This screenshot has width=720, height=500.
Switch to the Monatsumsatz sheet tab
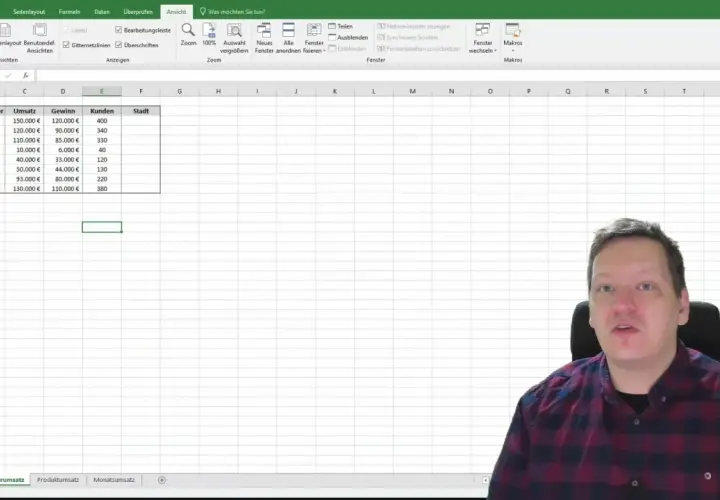tap(114, 480)
